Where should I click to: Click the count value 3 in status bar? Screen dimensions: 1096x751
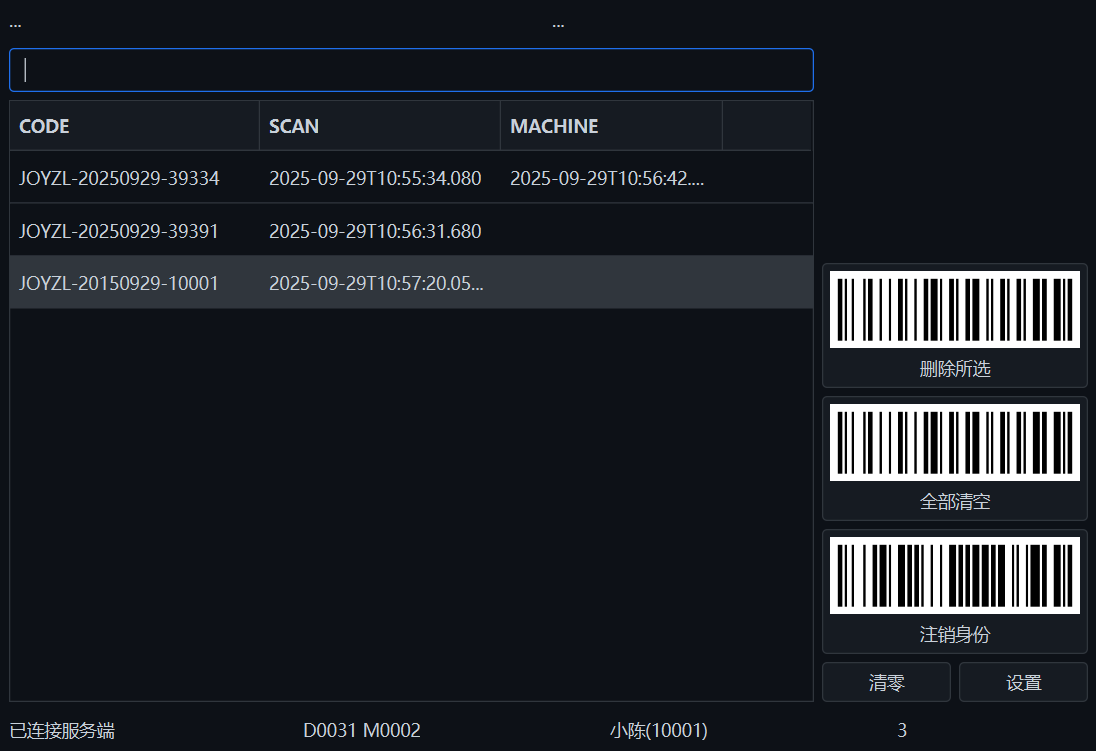tap(902, 731)
